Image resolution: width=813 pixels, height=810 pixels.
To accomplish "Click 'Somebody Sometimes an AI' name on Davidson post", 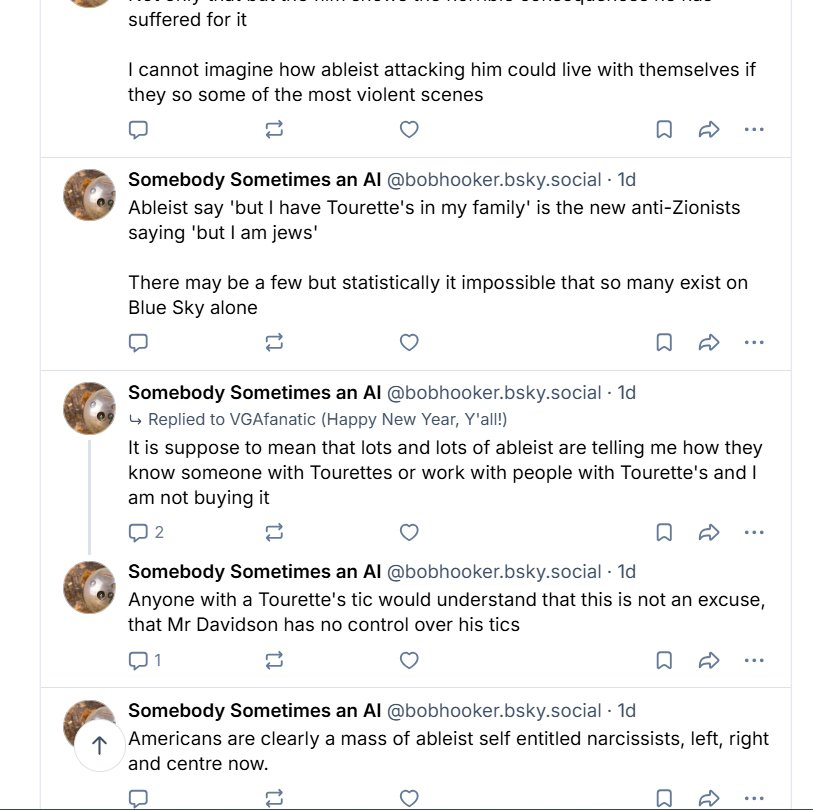I will click(x=254, y=572).
